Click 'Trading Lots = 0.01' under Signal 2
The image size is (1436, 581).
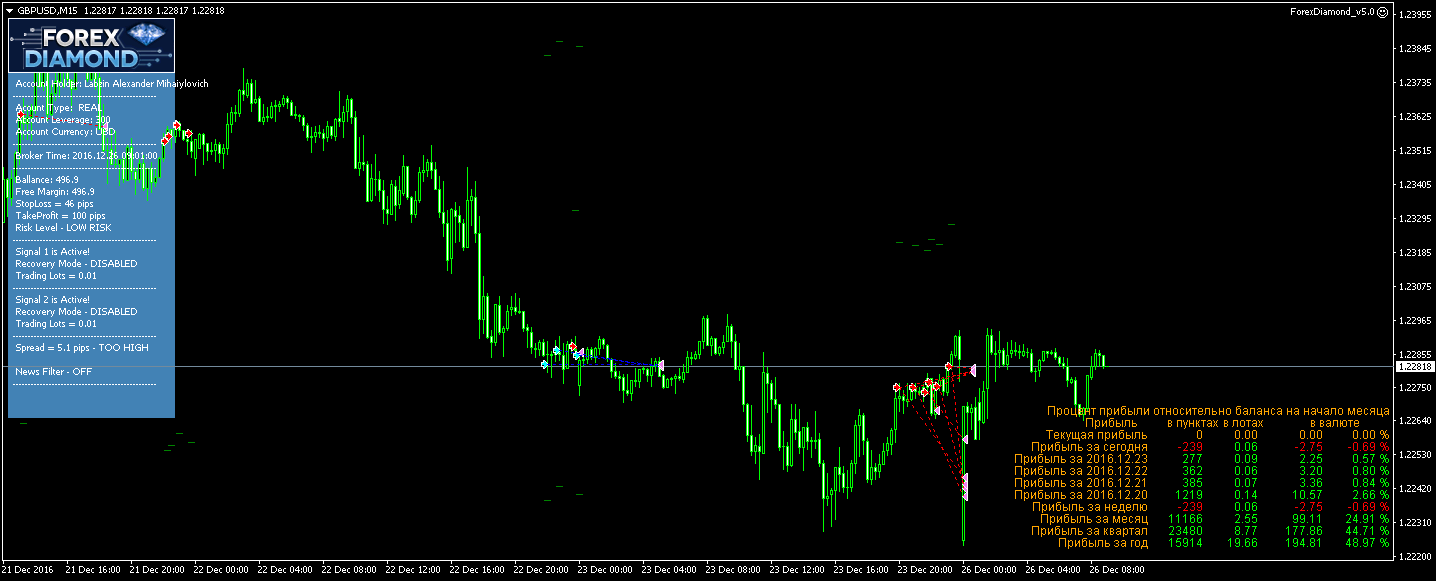click(x=56, y=324)
